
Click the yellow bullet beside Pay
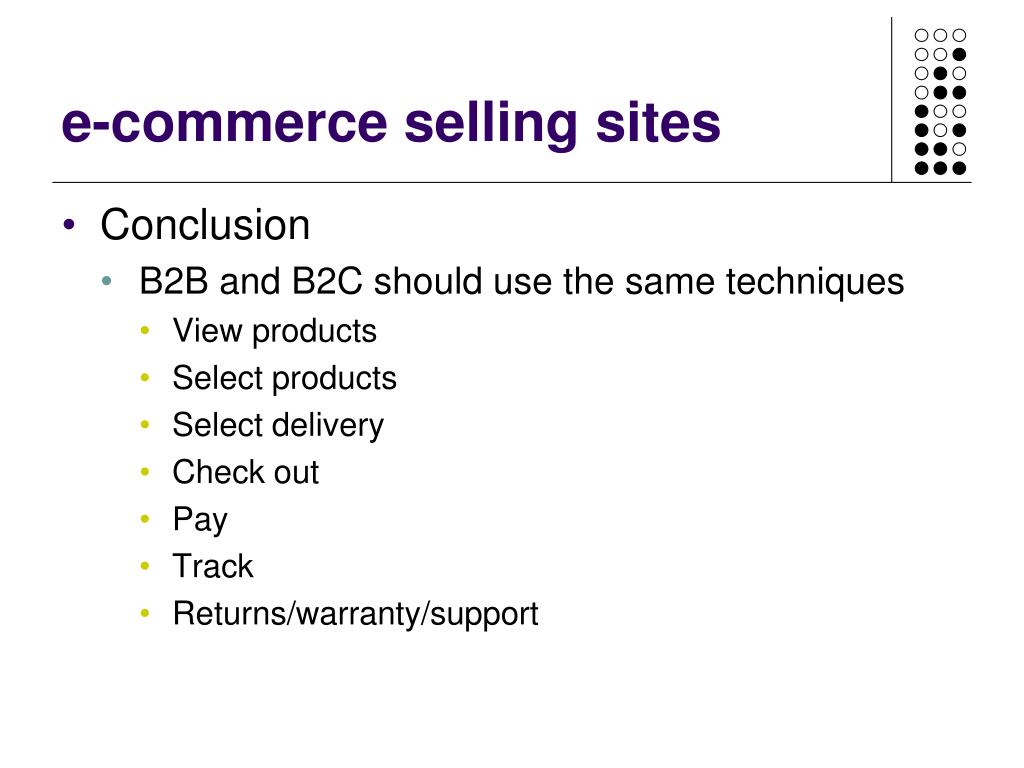pos(145,519)
